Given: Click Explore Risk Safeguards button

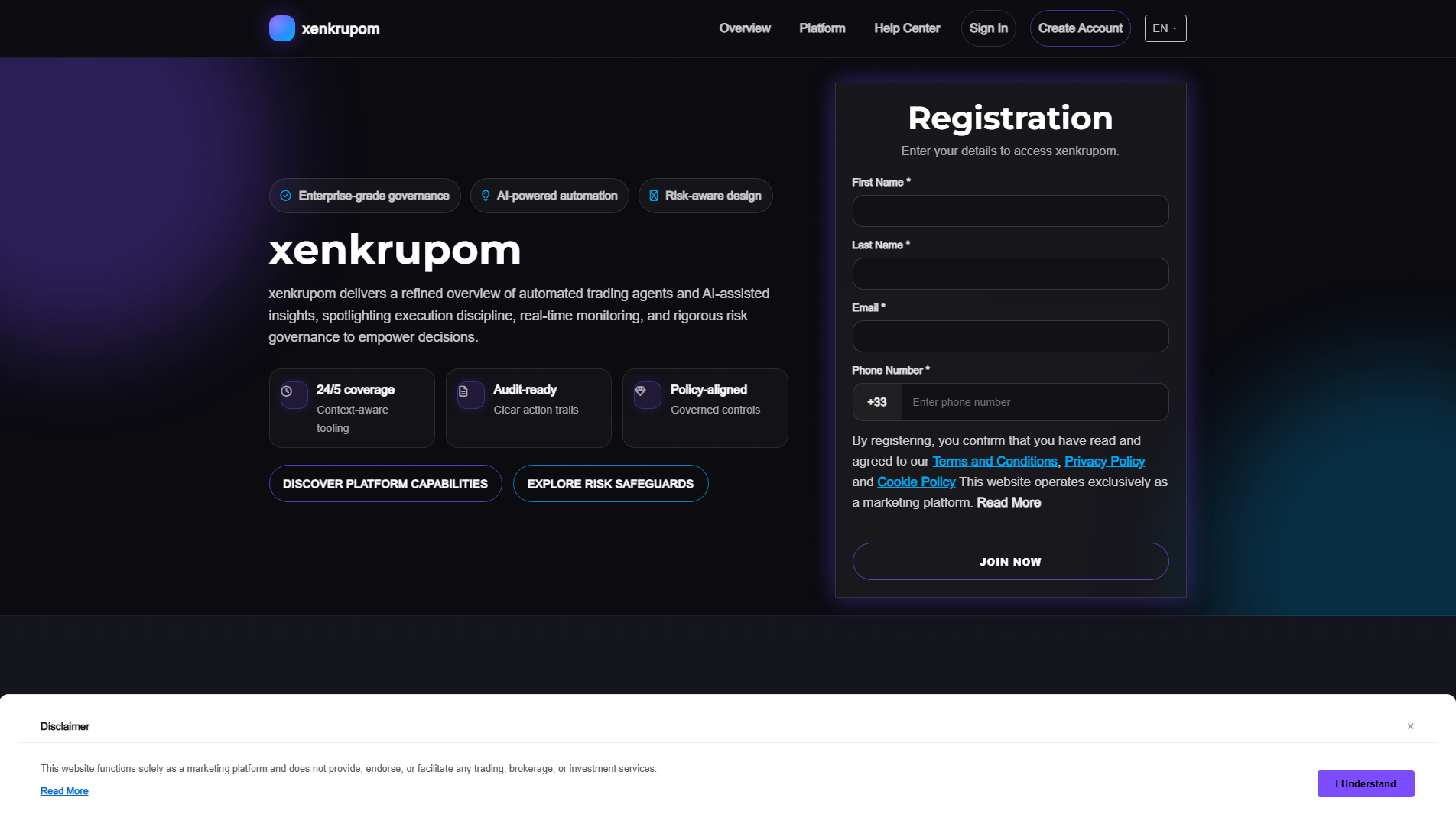Looking at the screenshot, I should (610, 484).
